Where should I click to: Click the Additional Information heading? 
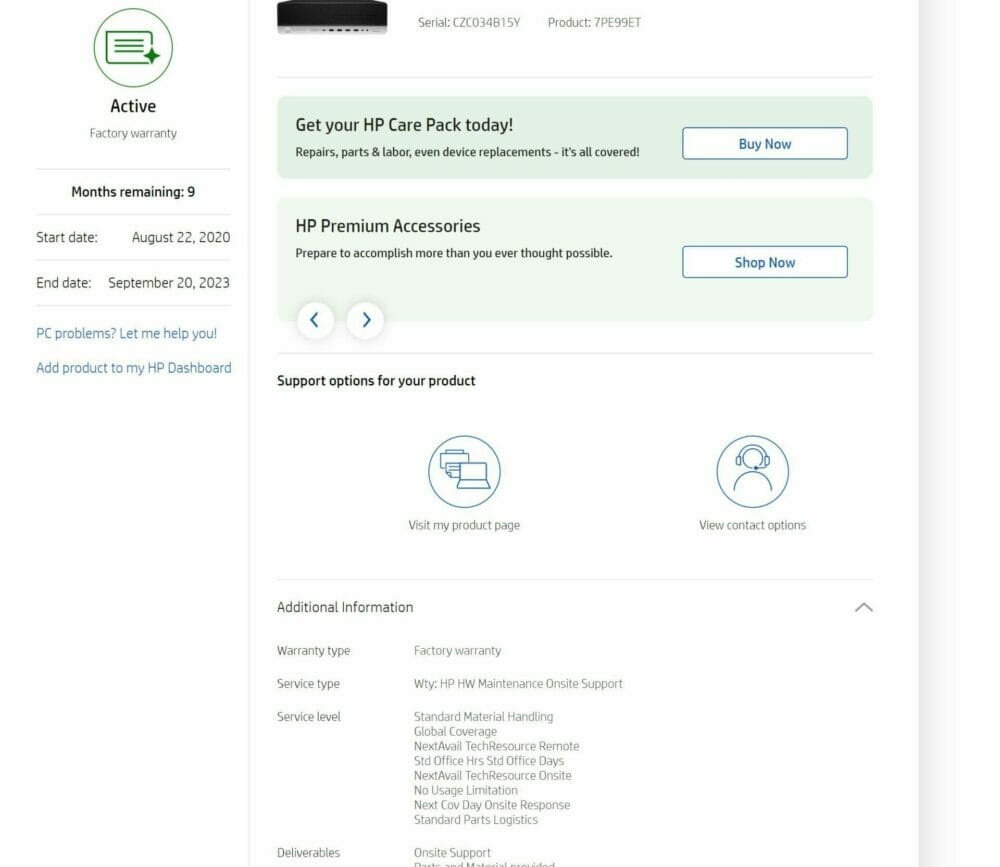[345, 607]
